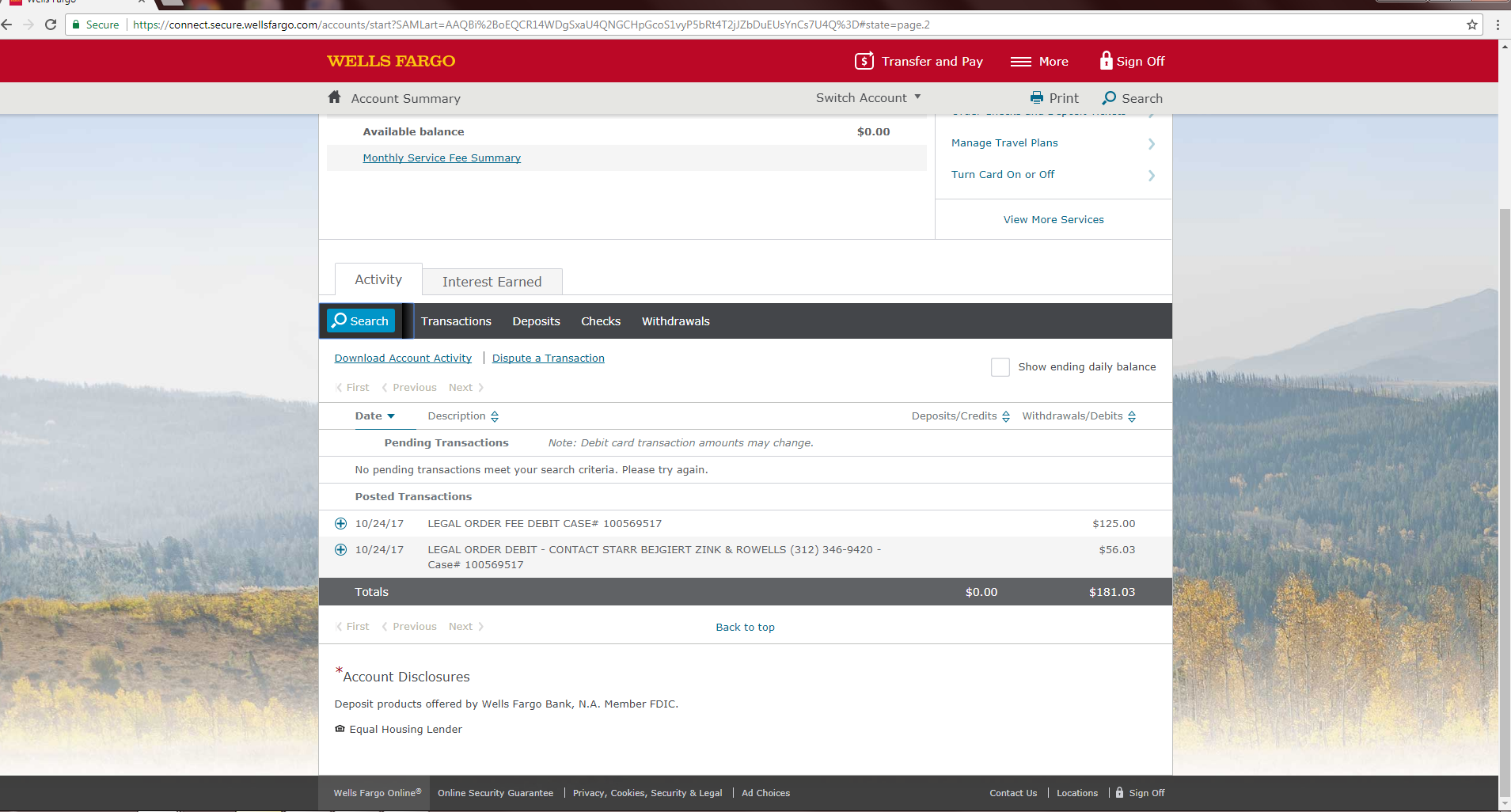Click First in the top pagination

click(353, 388)
